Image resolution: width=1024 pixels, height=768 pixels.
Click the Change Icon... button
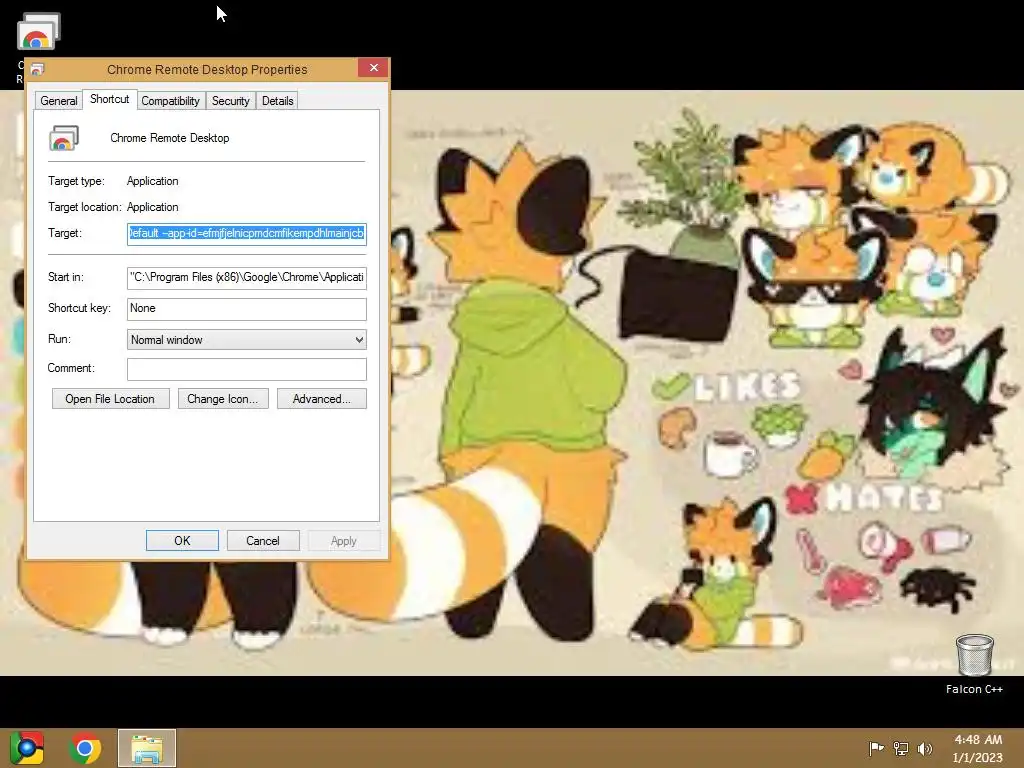223,399
